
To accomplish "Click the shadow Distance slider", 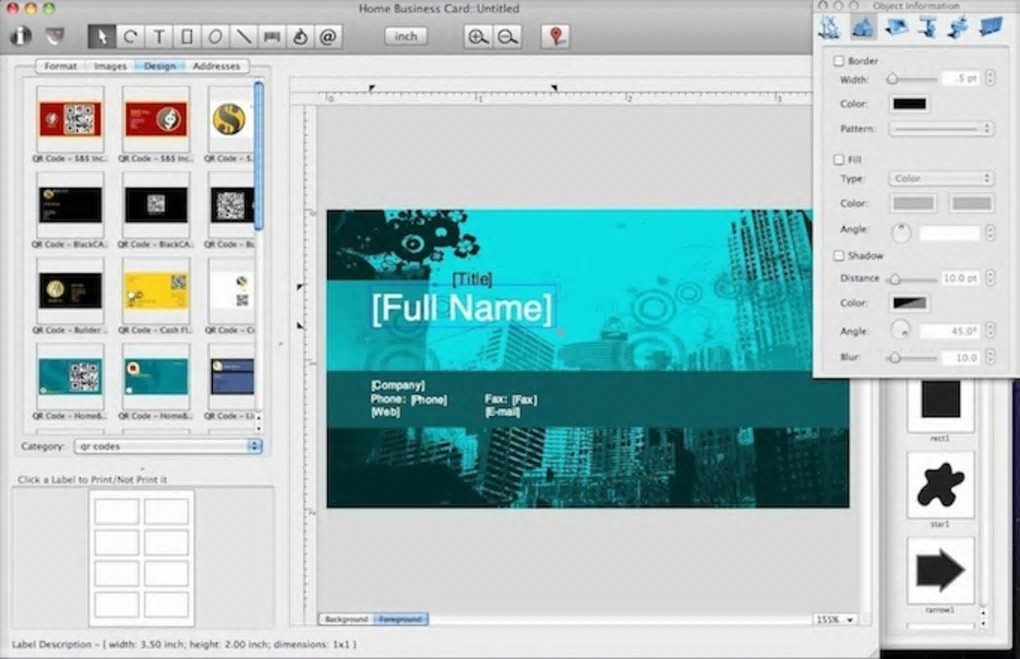I will pos(912,279).
